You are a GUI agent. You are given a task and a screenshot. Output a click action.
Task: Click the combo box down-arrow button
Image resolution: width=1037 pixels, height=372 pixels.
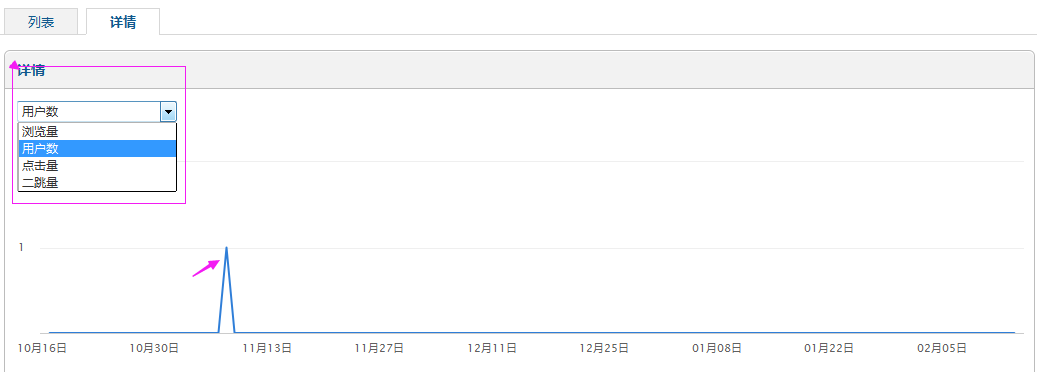pyautogui.click(x=169, y=112)
